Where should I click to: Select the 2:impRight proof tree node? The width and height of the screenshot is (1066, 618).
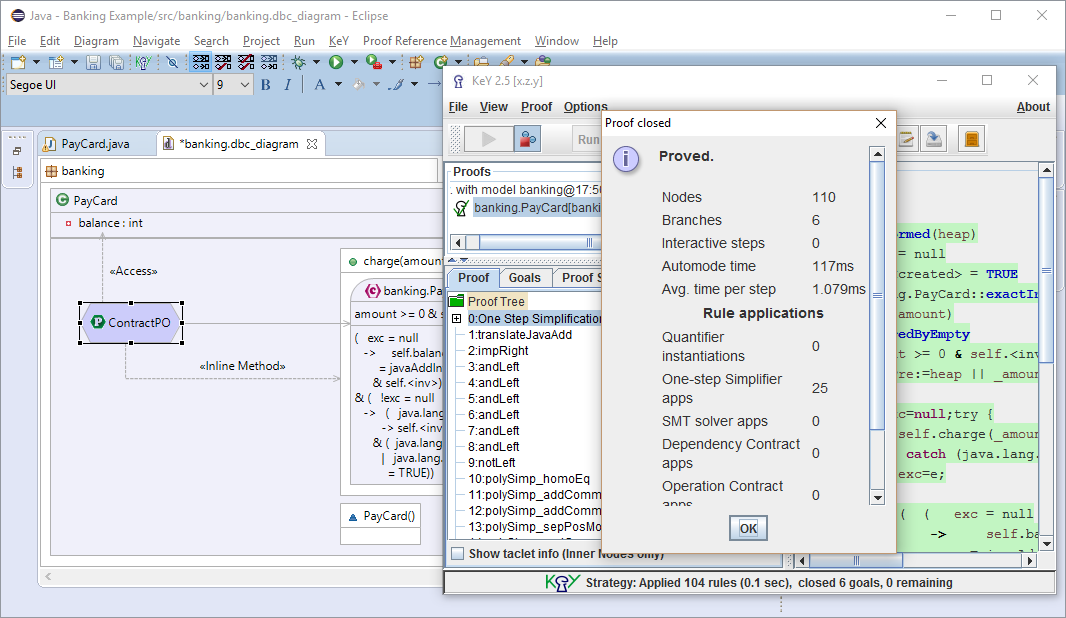[x=498, y=351]
